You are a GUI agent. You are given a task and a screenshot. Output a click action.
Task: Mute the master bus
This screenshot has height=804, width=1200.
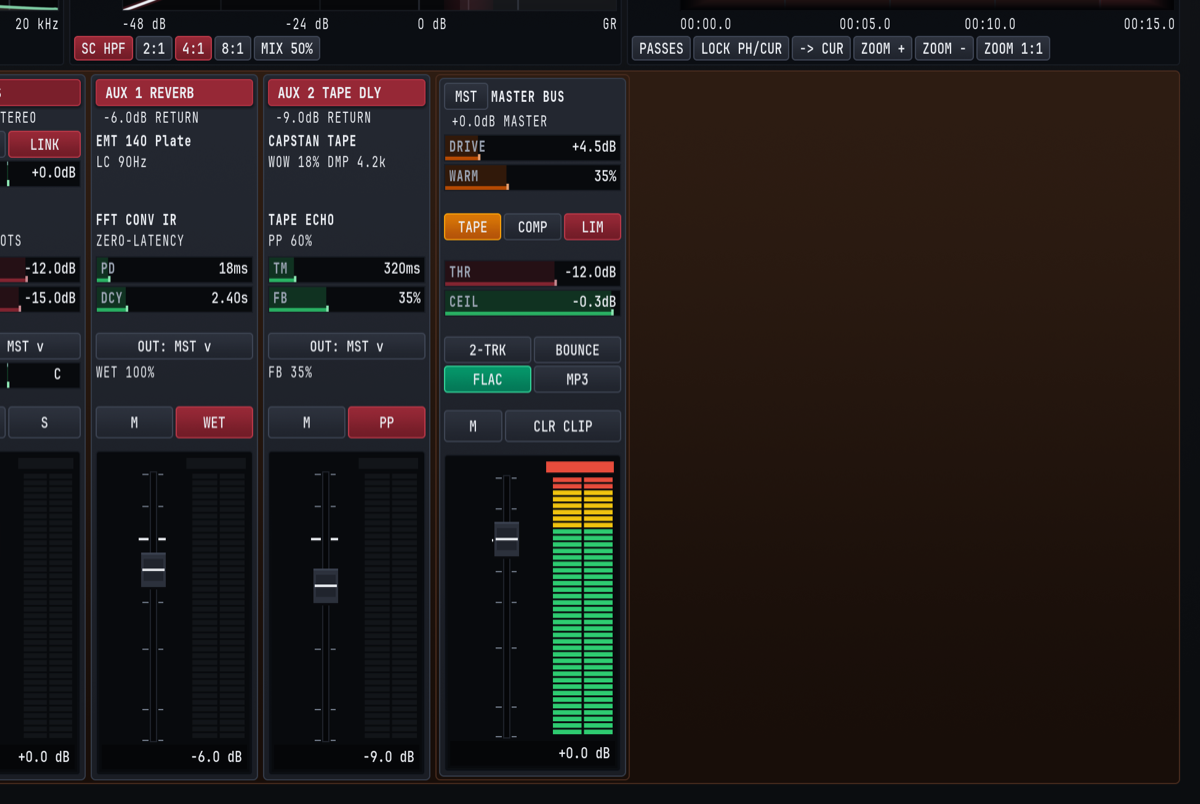[472, 426]
